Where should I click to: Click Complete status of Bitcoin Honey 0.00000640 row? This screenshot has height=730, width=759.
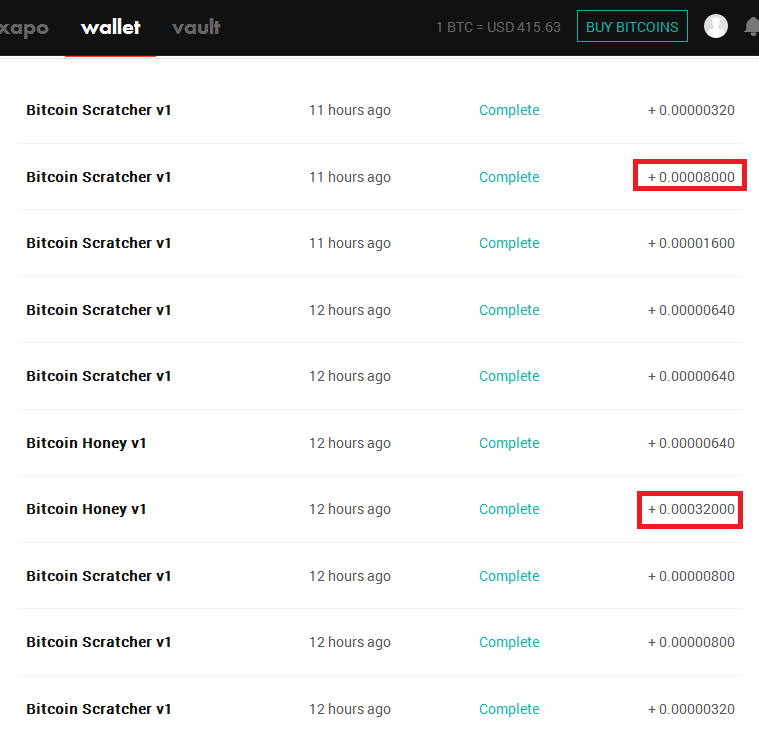[x=509, y=443]
